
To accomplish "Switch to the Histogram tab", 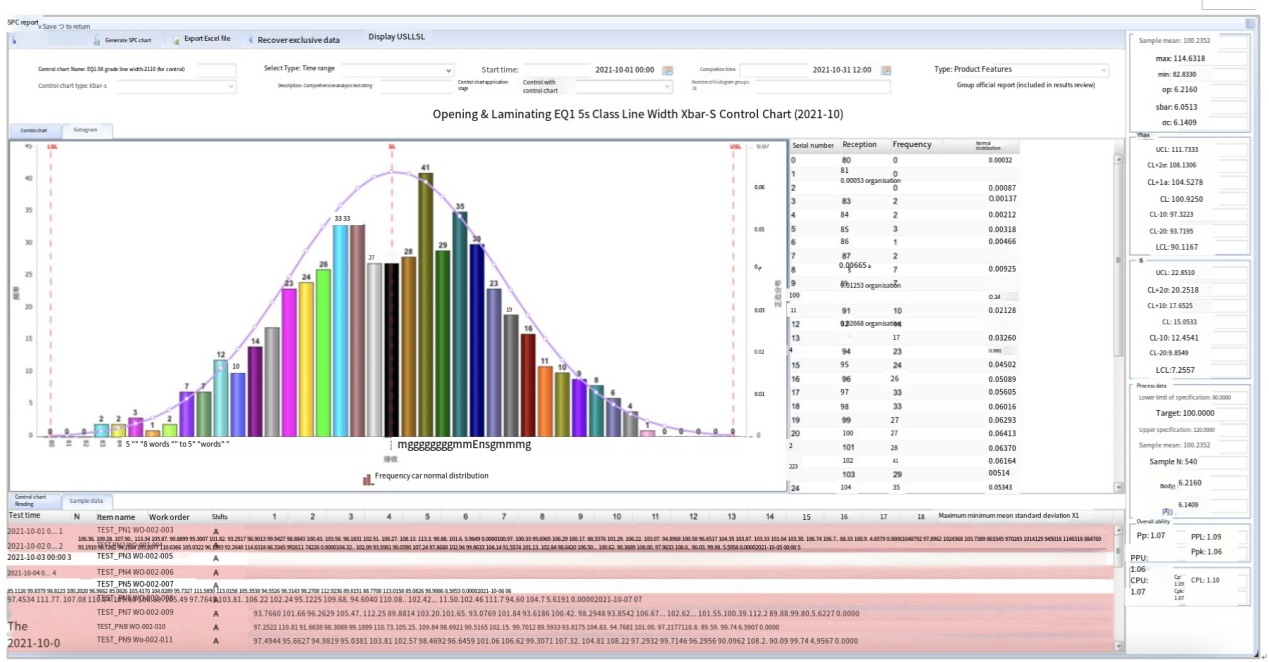I will pyautogui.click(x=86, y=130).
